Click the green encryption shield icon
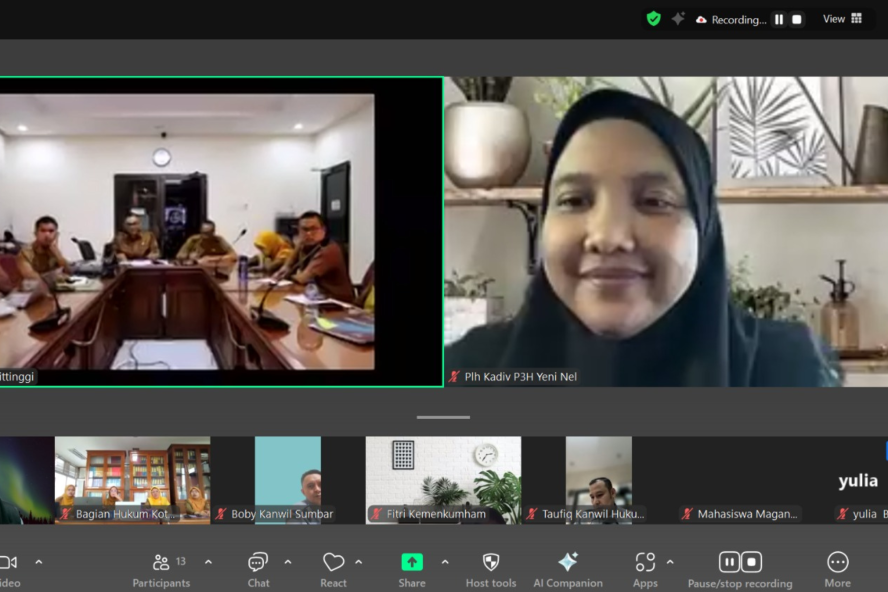Image resolution: width=888 pixels, height=592 pixels. coord(653,19)
